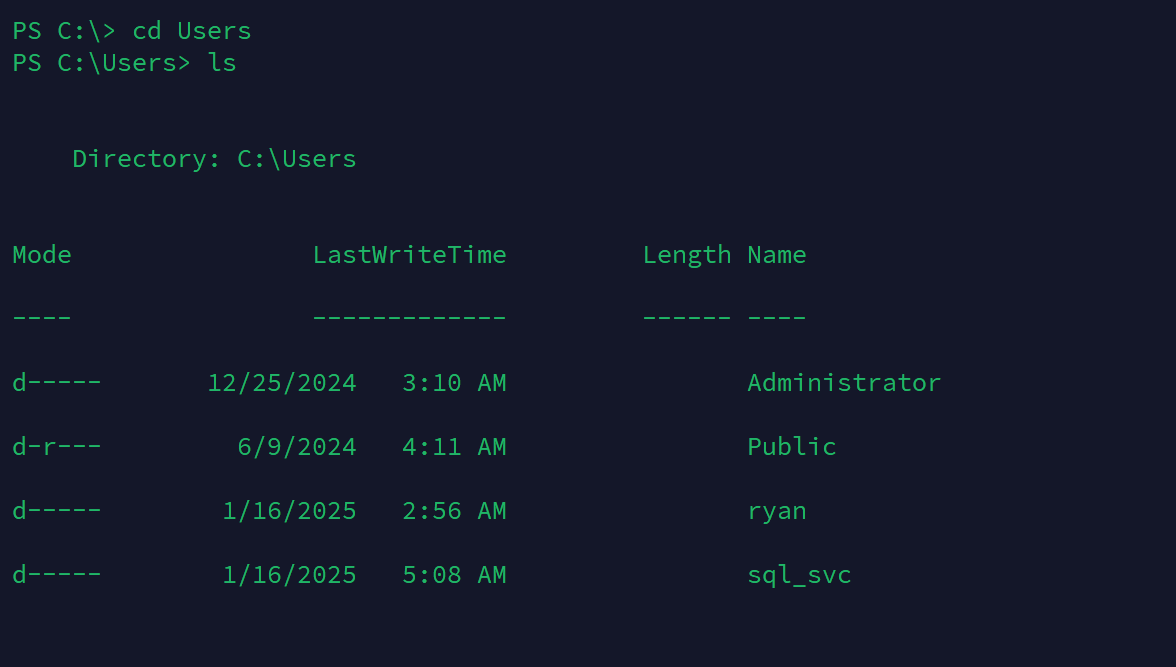
Task: Select the Public directory name
Action: click(792, 446)
